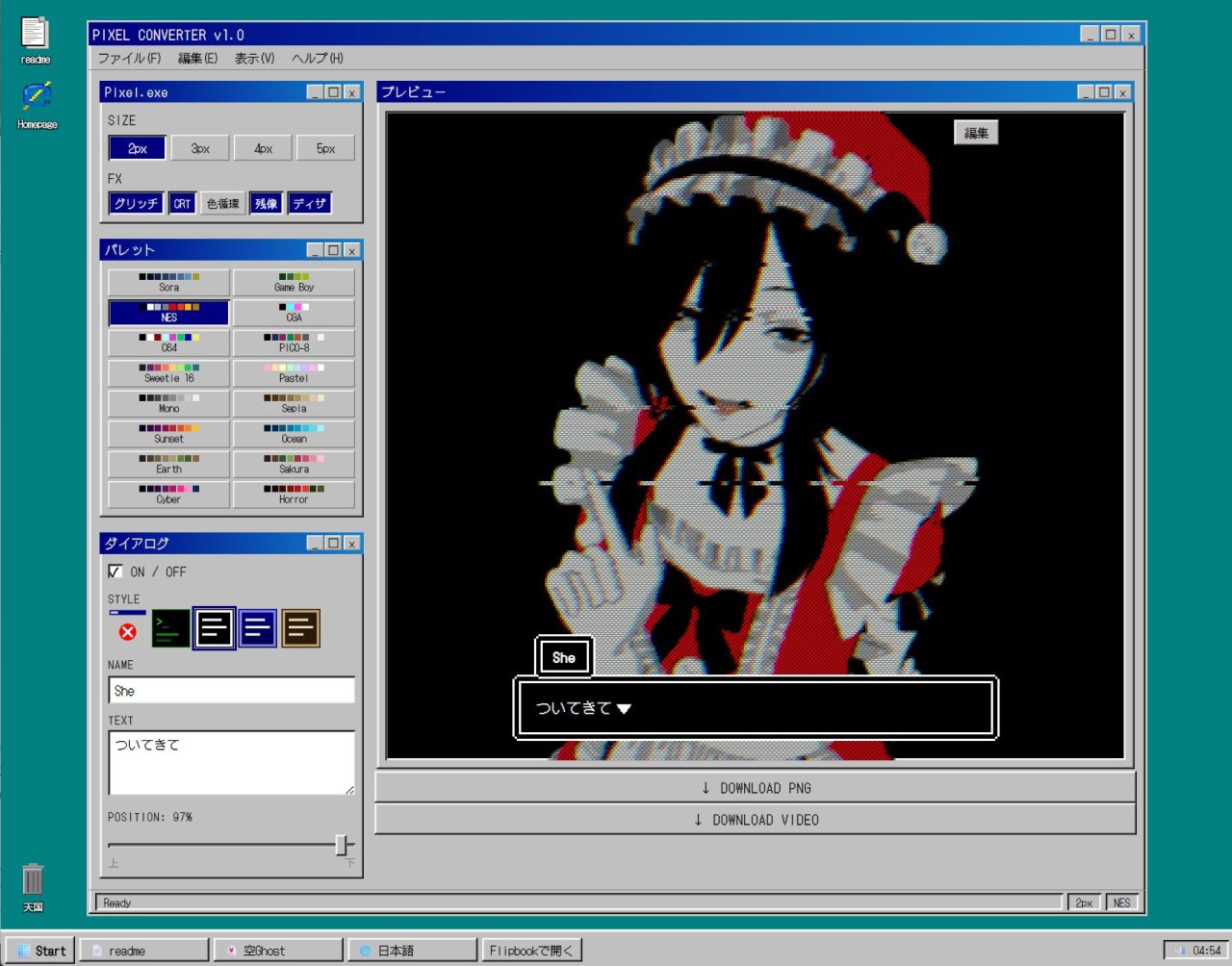This screenshot has height=966, width=1232.
Task: Minimize the Pixel.exe panel
Action: pos(315,92)
